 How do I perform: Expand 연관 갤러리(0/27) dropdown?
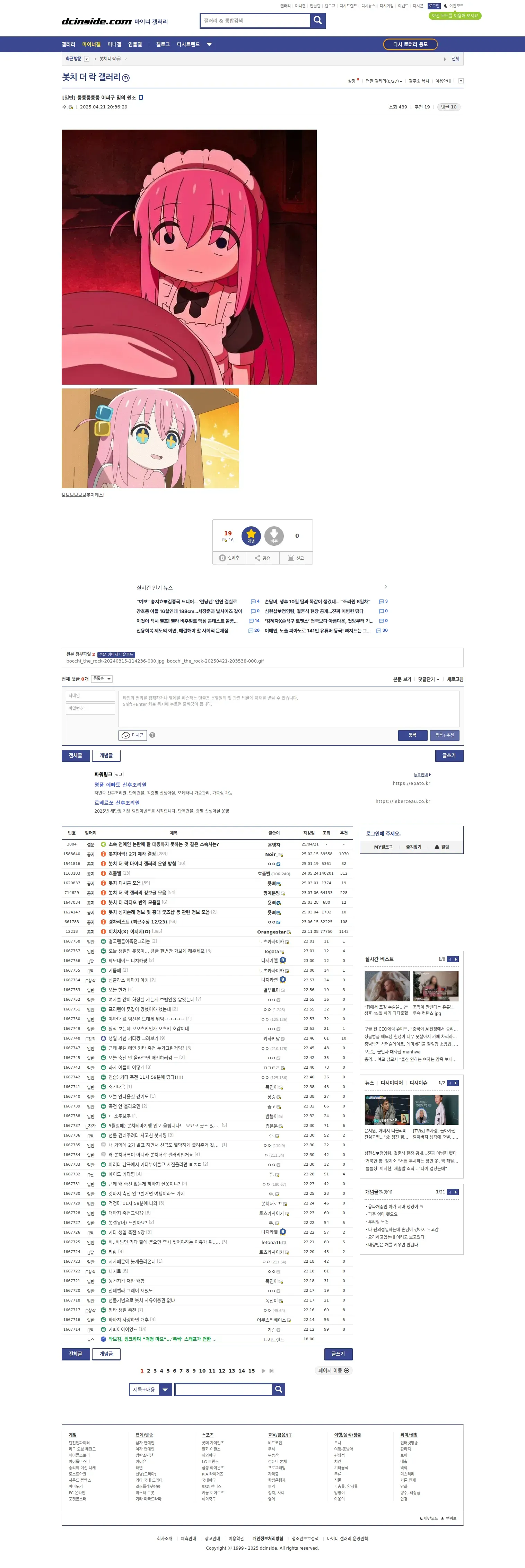coord(384,81)
